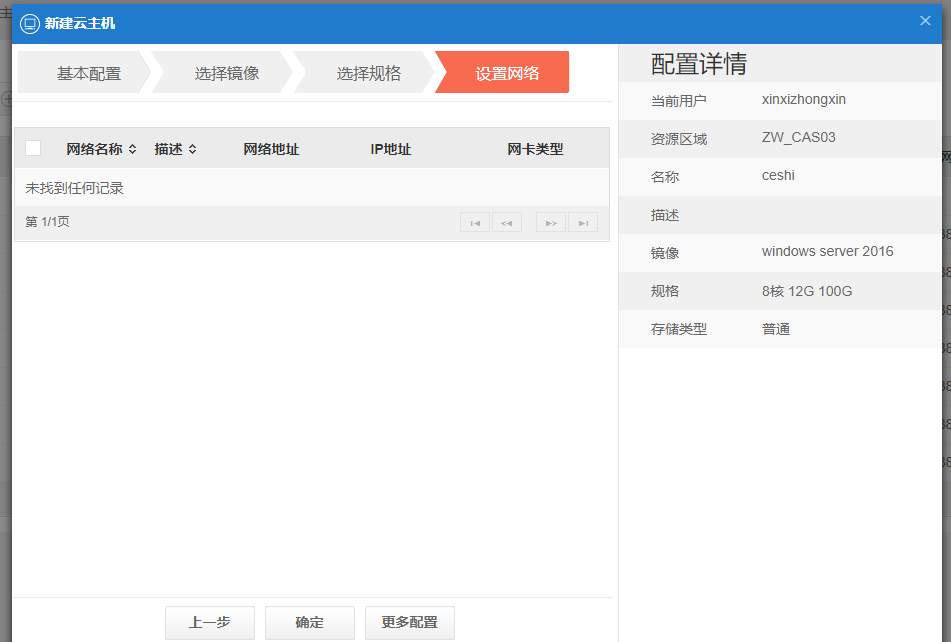This screenshot has width=951, height=642.
Task: Go to previous page of network list
Action: pos(506,222)
